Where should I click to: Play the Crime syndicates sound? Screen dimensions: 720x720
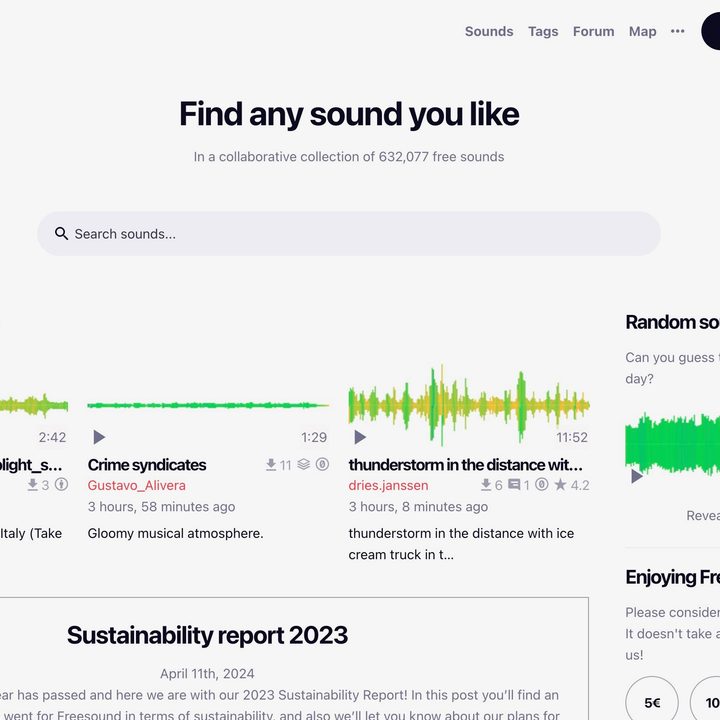tap(99, 437)
